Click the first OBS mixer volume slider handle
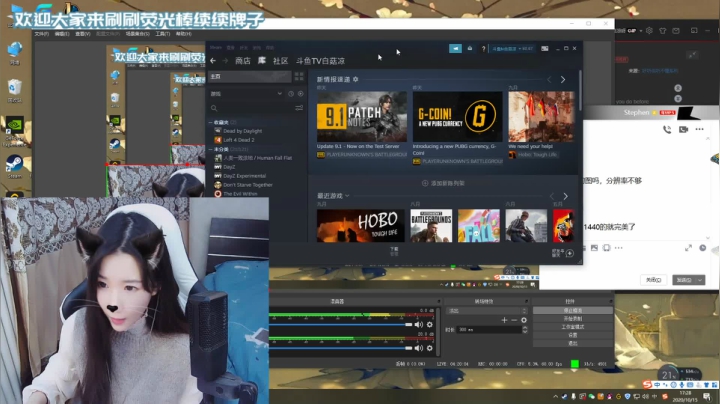720x404 pixels. 408,325
